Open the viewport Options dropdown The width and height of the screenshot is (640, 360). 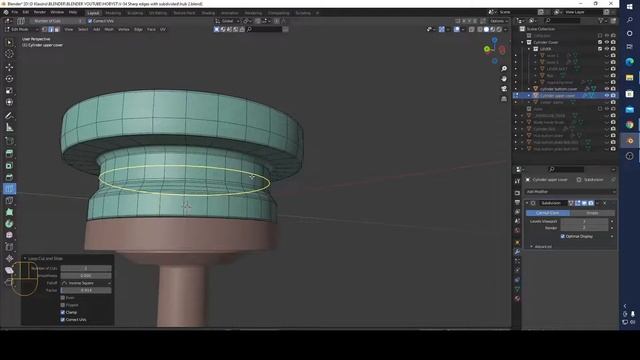498,21
